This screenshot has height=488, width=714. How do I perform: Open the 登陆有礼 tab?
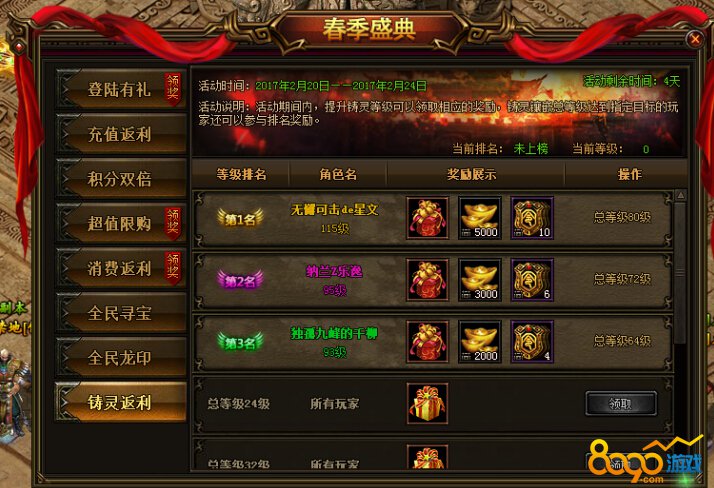(121, 89)
